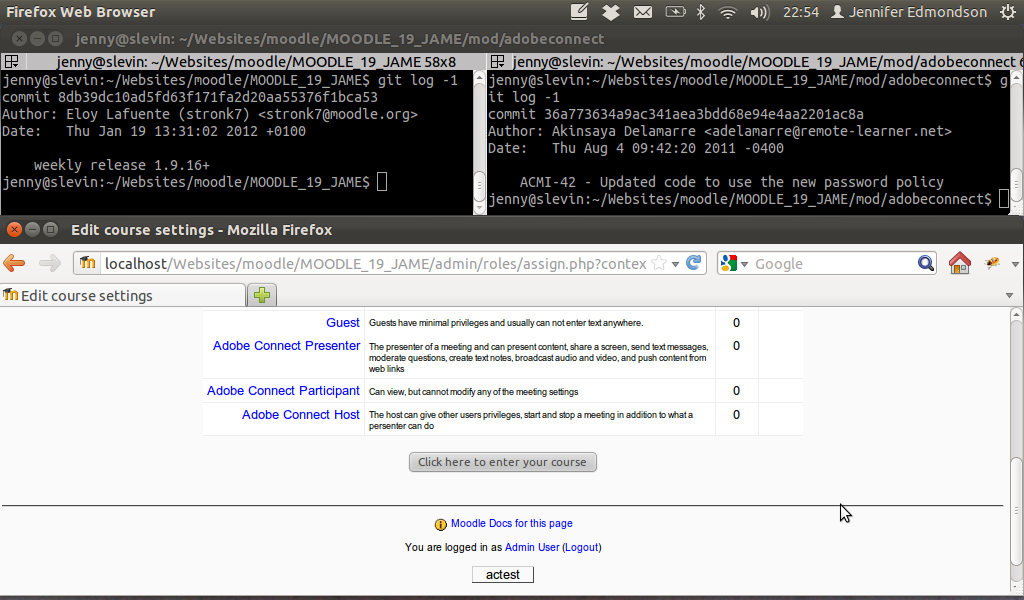Go forward with Firefox forward arrow

pos(50,263)
